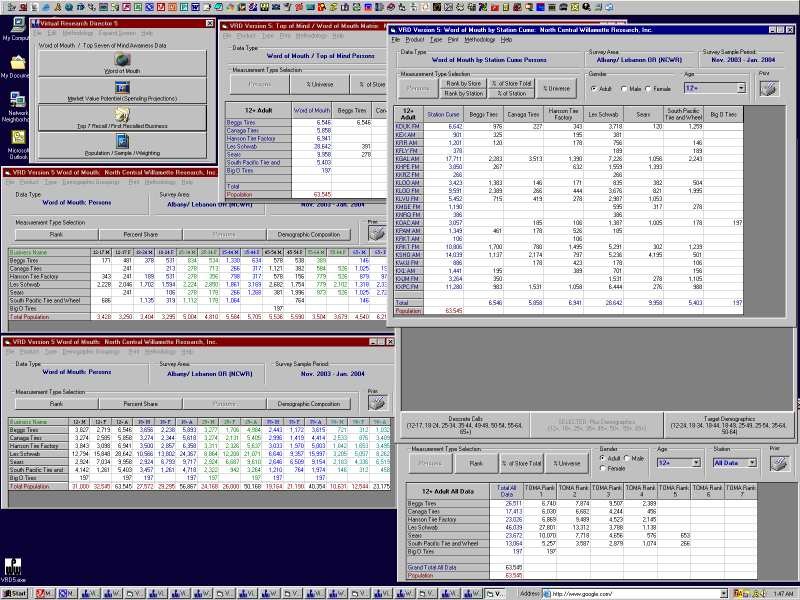Open Microsoft Outlook desktop icon

(16, 145)
